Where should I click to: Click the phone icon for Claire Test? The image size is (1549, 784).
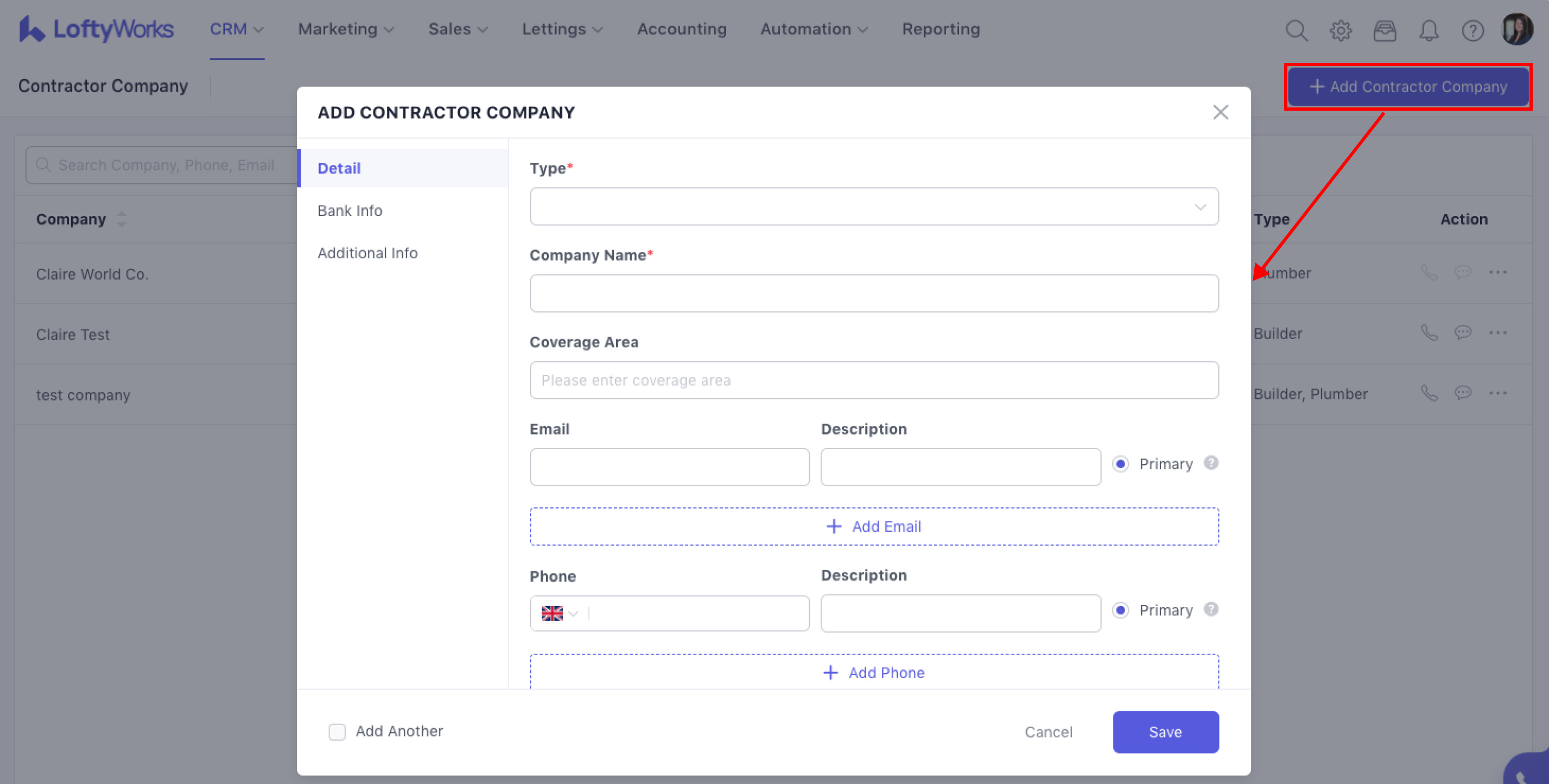(x=1429, y=333)
